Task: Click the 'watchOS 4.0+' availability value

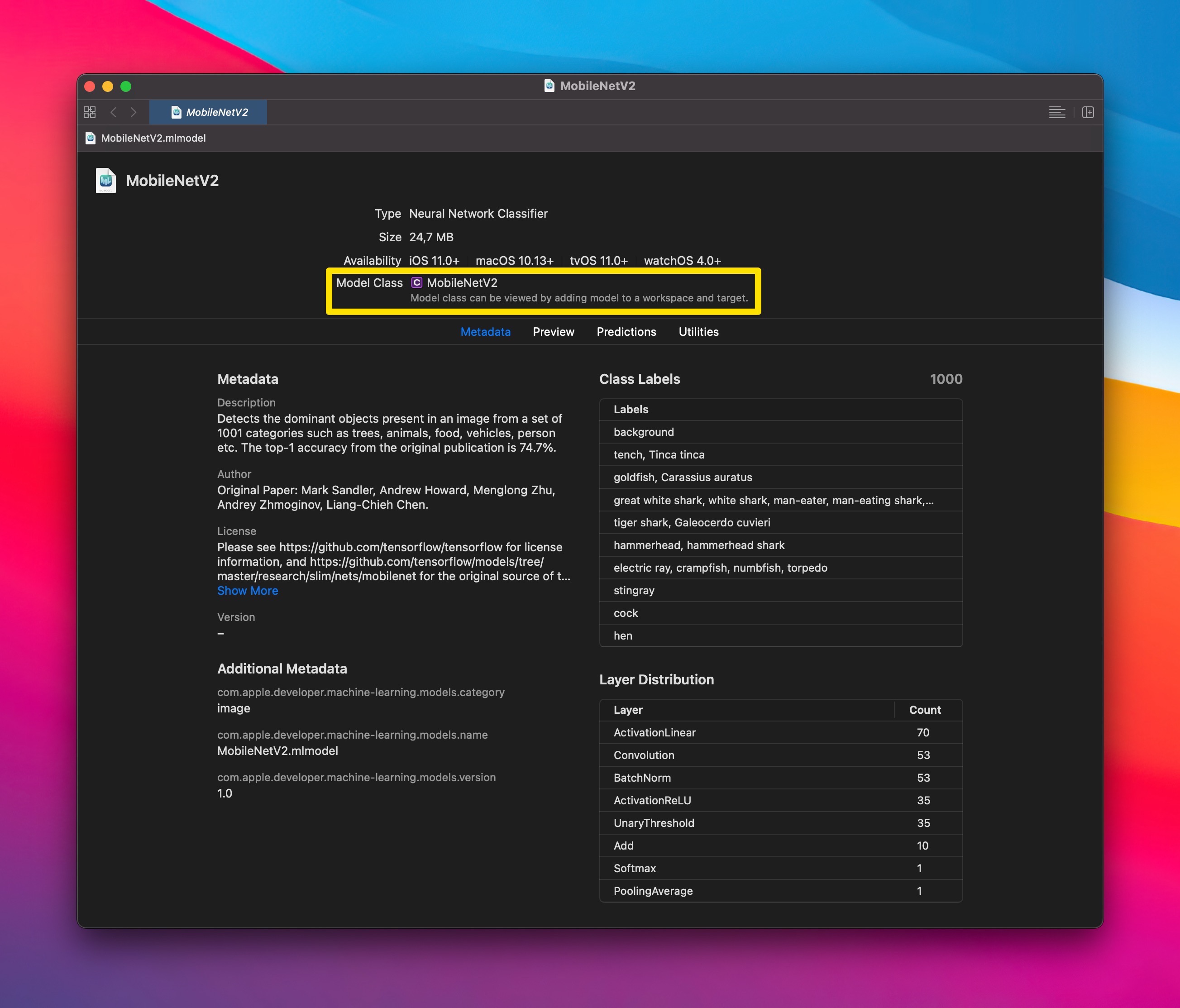Action: (682, 261)
